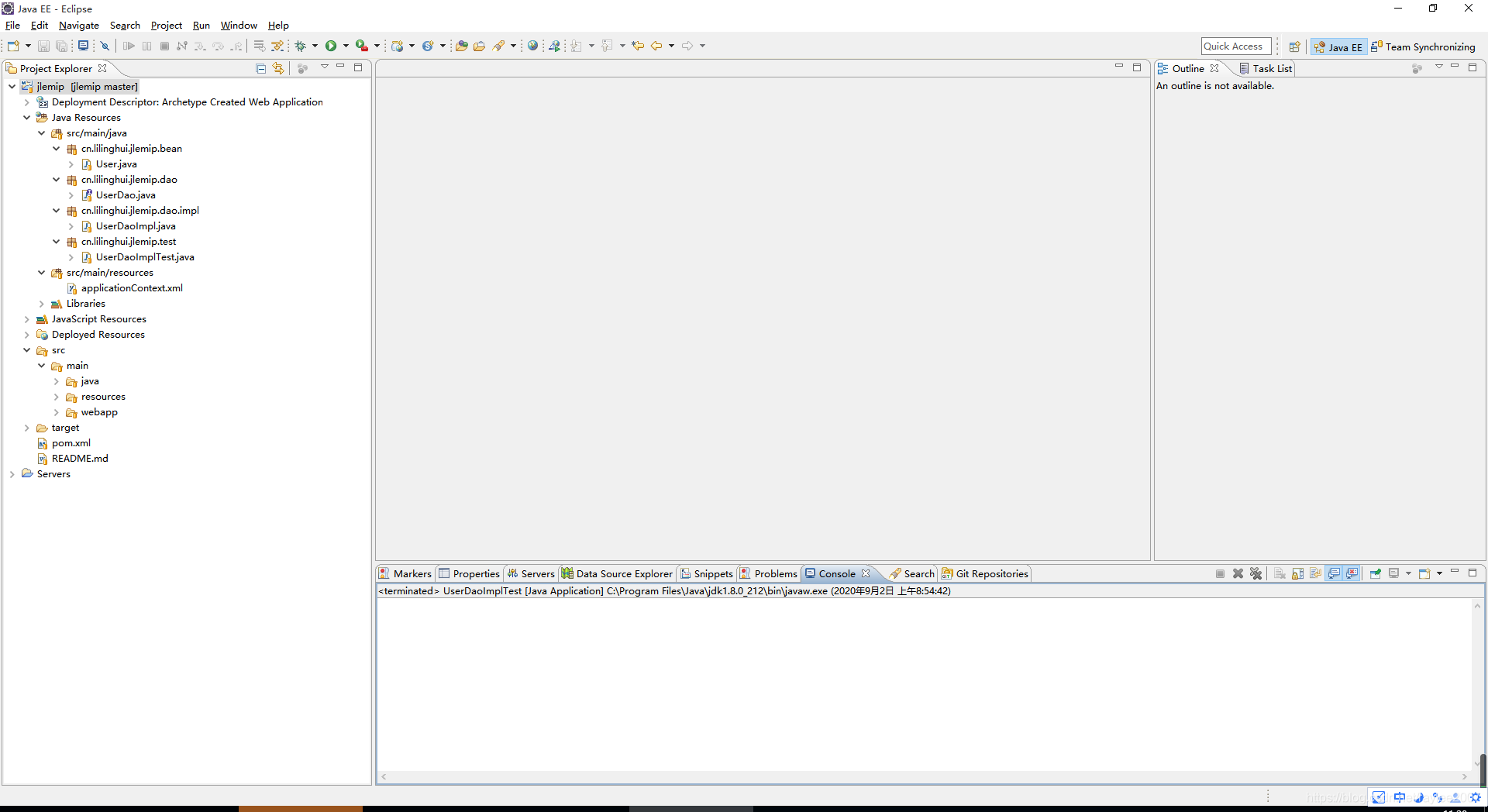This screenshot has height=812, width=1488.
Task: Open the Debug launch icon
Action: point(300,46)
